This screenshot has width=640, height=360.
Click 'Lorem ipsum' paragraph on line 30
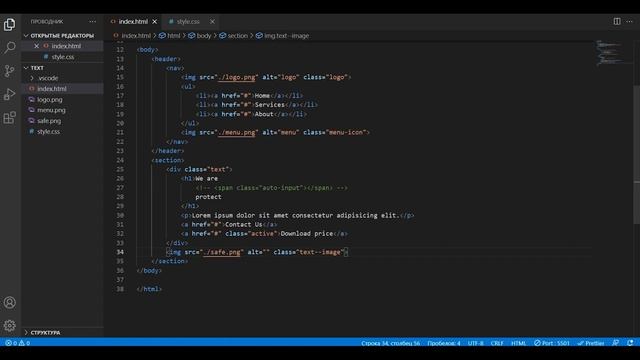tap(298, 215)
